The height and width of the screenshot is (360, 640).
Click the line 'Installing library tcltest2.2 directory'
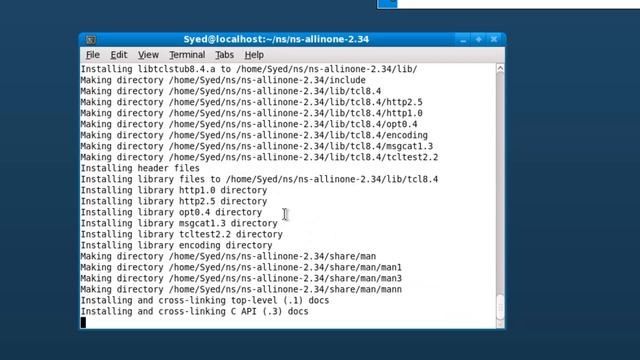182,234
